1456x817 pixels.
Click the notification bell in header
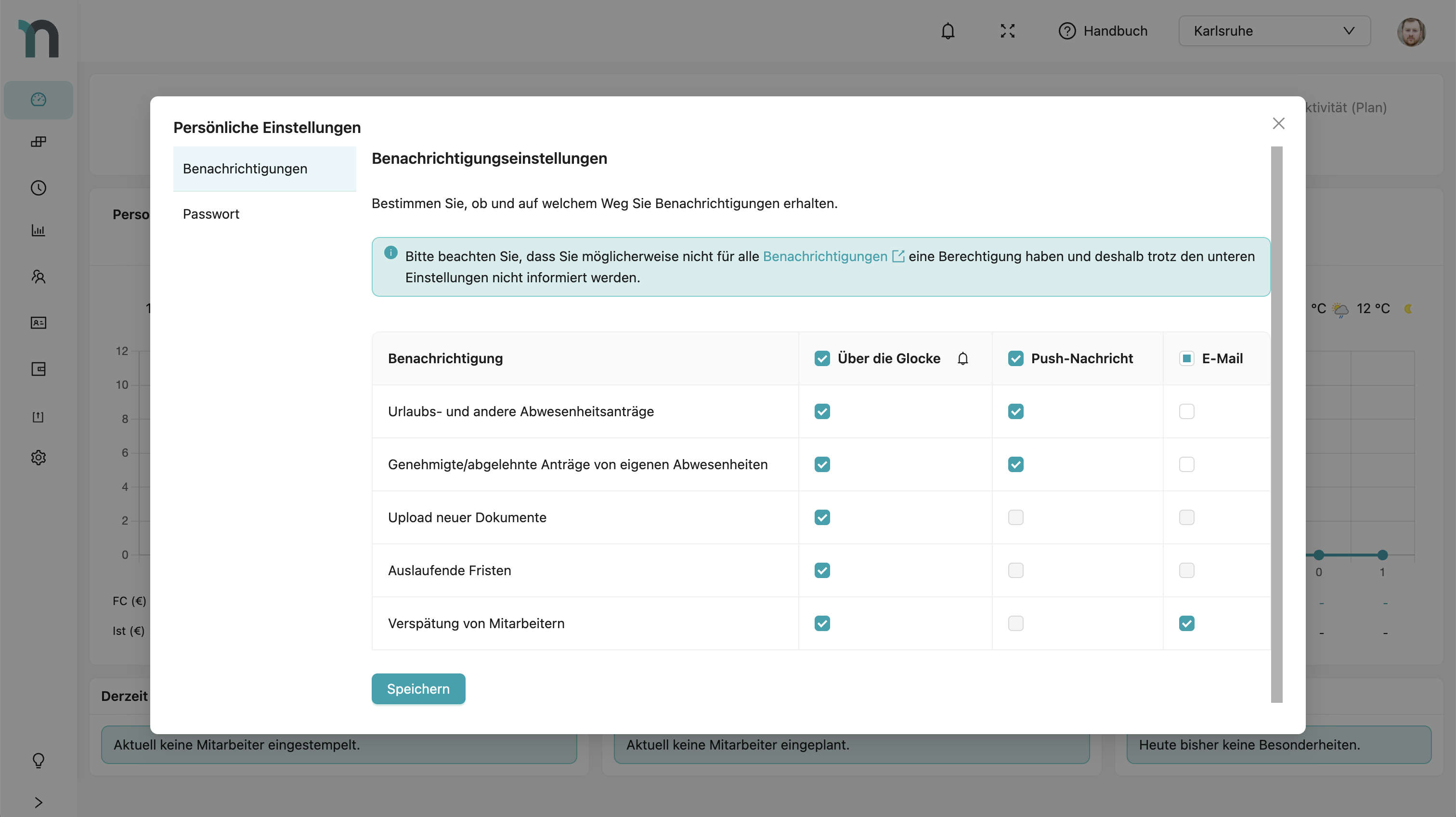point(948,31)
